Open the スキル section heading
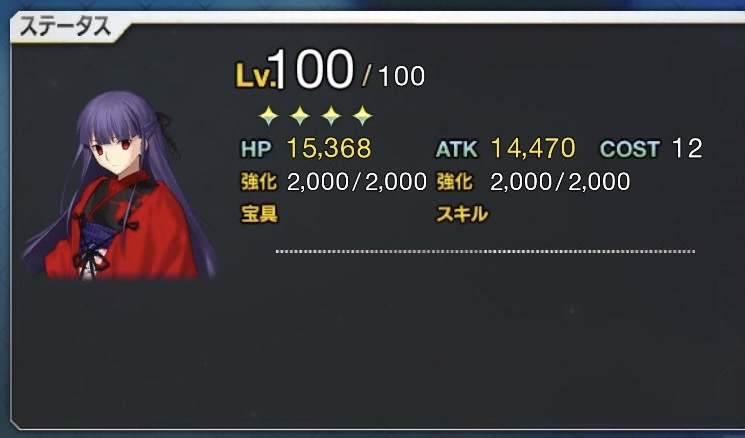 coord(462,215)
